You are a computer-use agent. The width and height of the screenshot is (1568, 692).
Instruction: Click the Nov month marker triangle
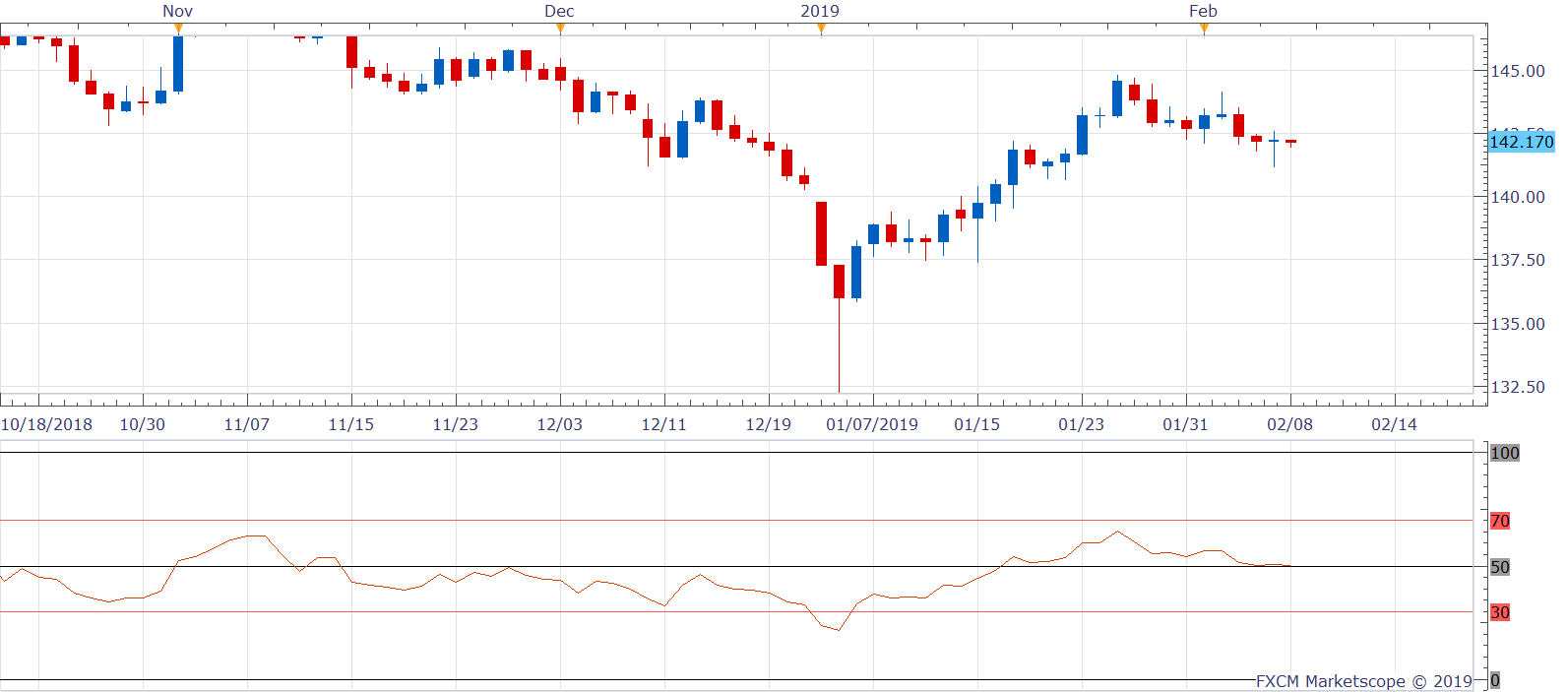[x=178, y=29]
